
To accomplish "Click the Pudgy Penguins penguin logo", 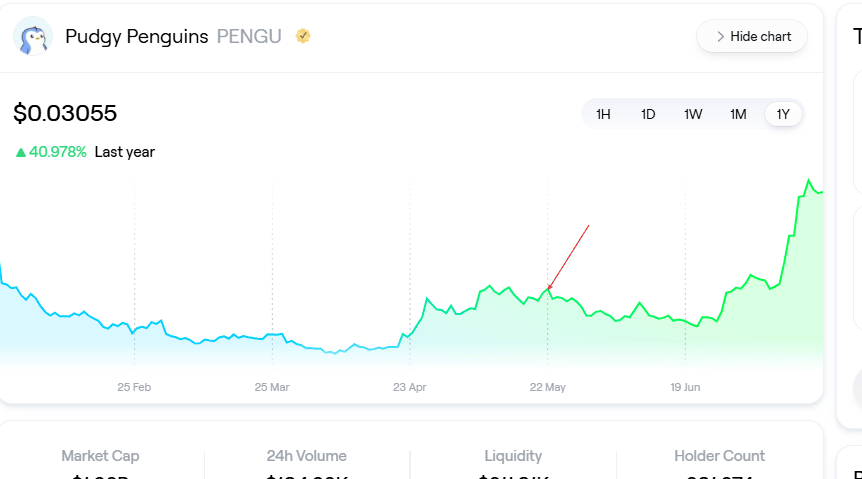I will click(x=33, y=36).
